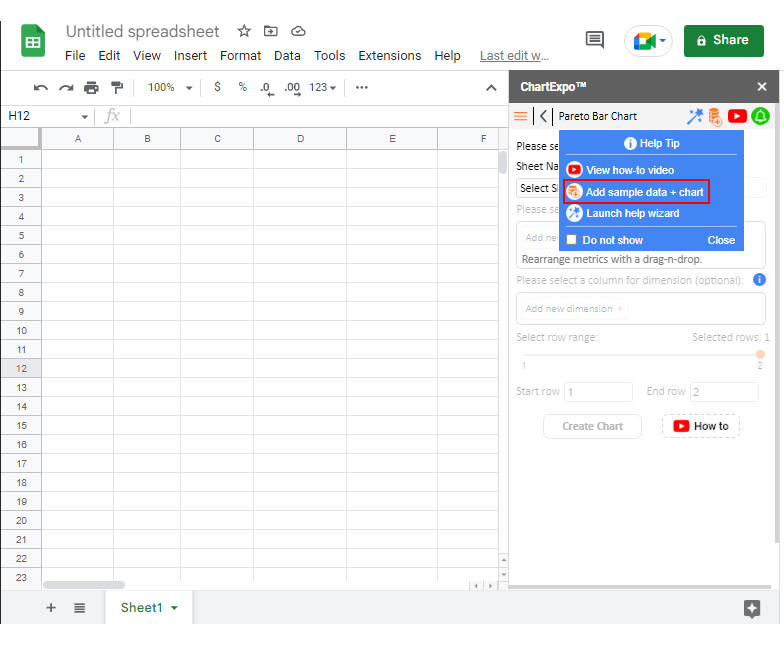784x645 pixels.
Task: Open the Explore icon at bottom right
Action: 752,608
